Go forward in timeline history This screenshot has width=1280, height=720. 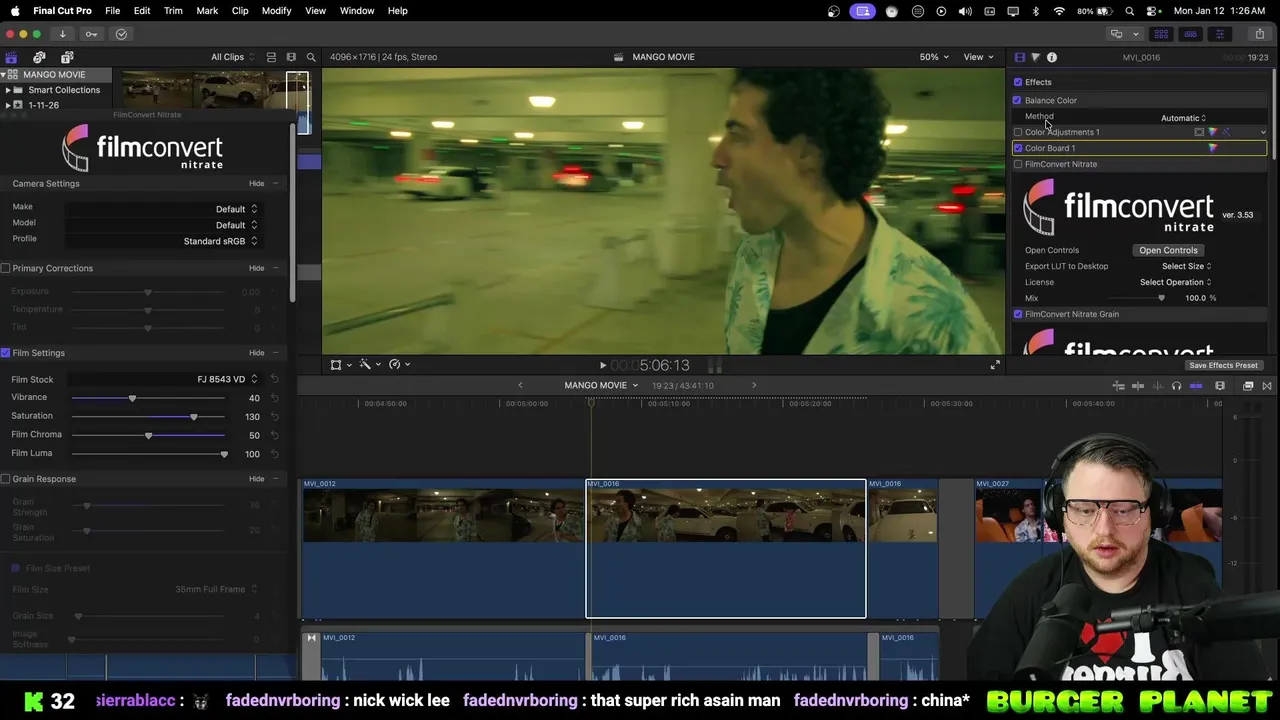click(x=754, y=386)
